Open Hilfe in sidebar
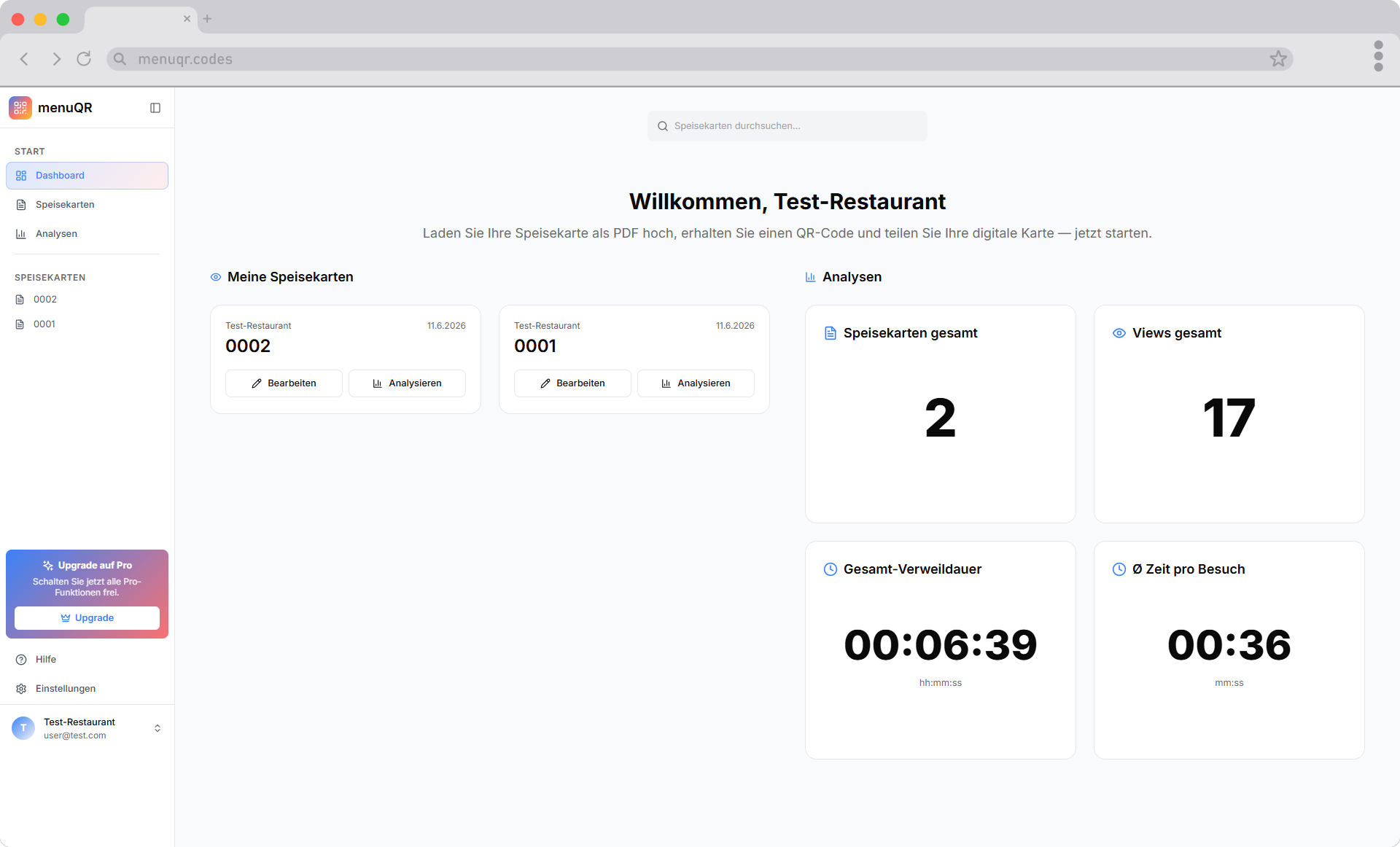The height and width of the screenshot is (847, 1400). click(x=87, y=660)
